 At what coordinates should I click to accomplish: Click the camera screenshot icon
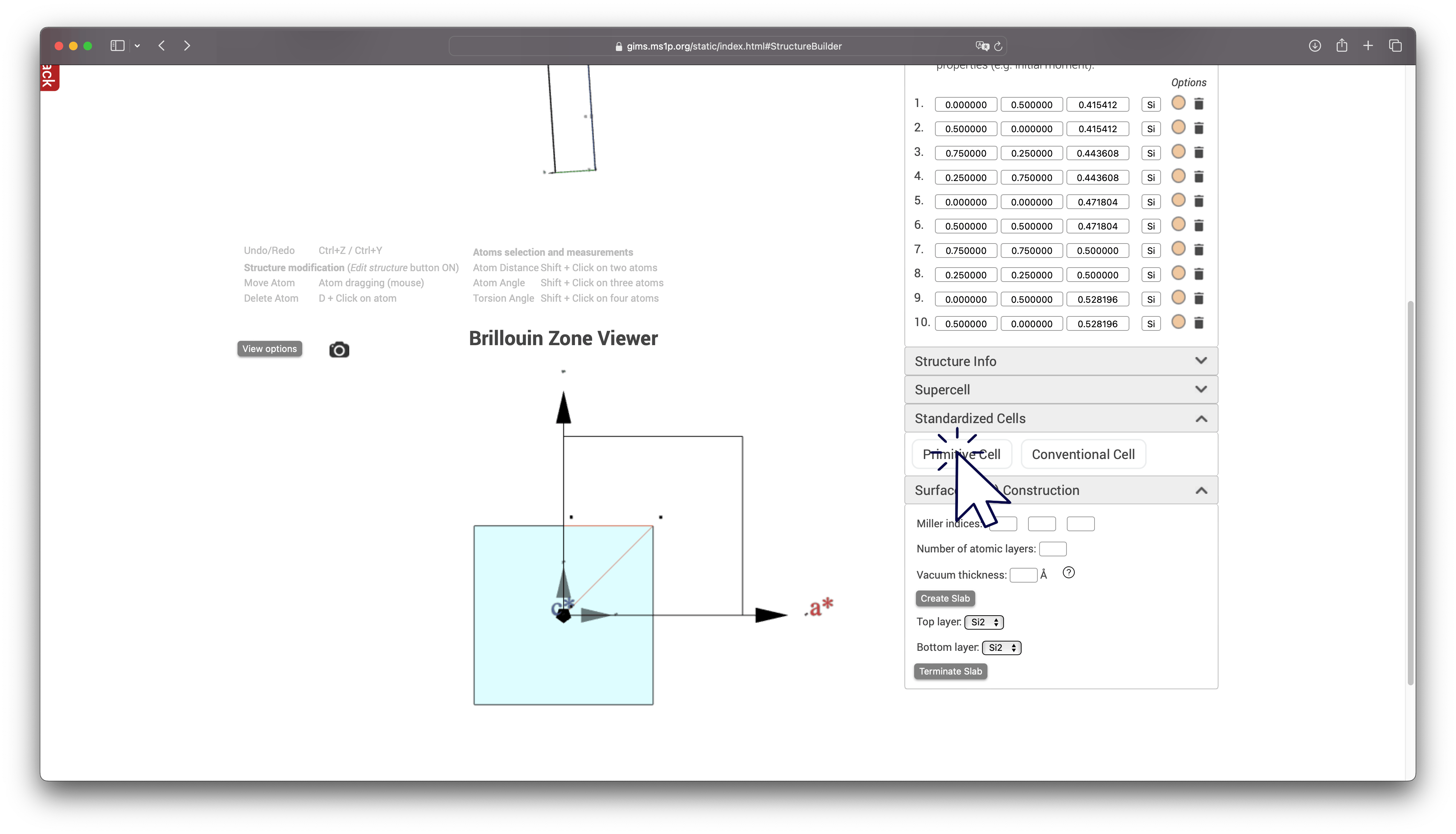[x=338, y=349]
